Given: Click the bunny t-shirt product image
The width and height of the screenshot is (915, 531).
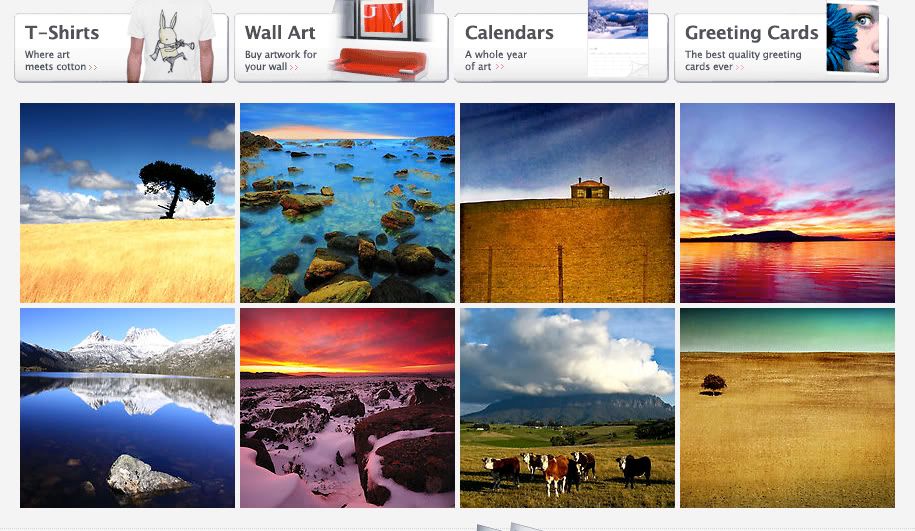Looking at the screenshot, I should pyautogui.click(x=171, y=41).
